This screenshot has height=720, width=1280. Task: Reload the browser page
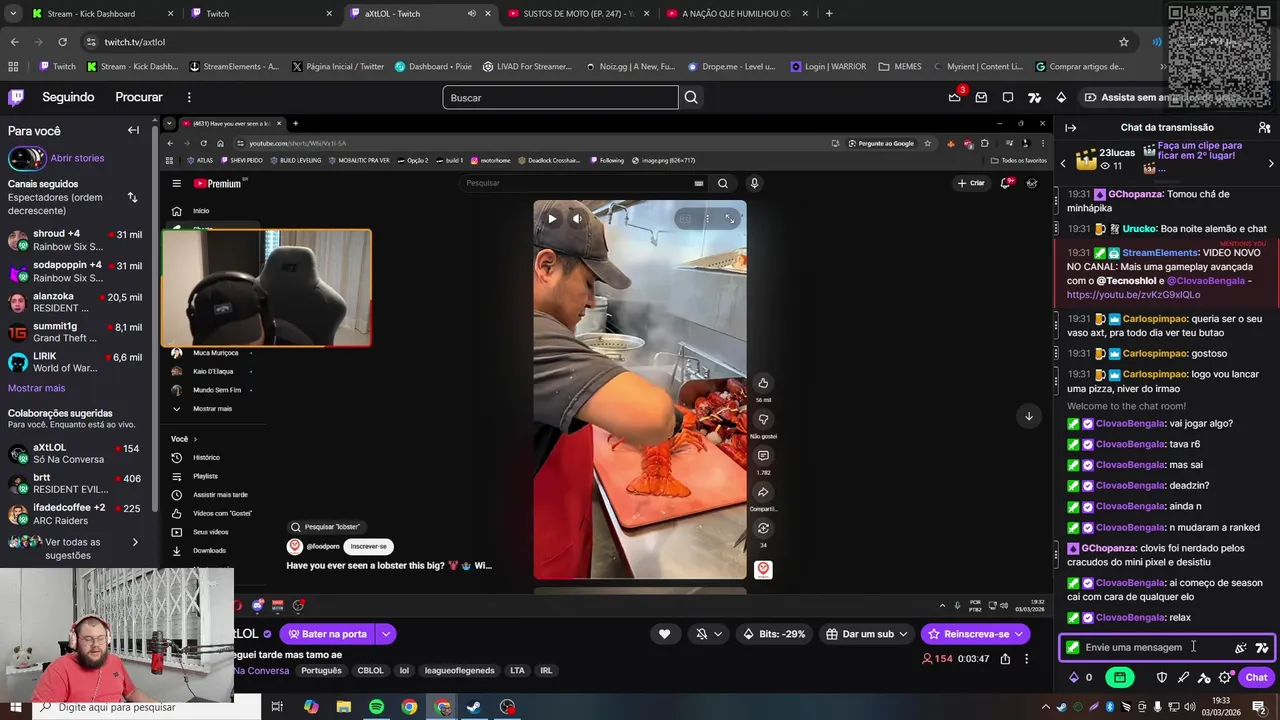[x=62, y=42]
